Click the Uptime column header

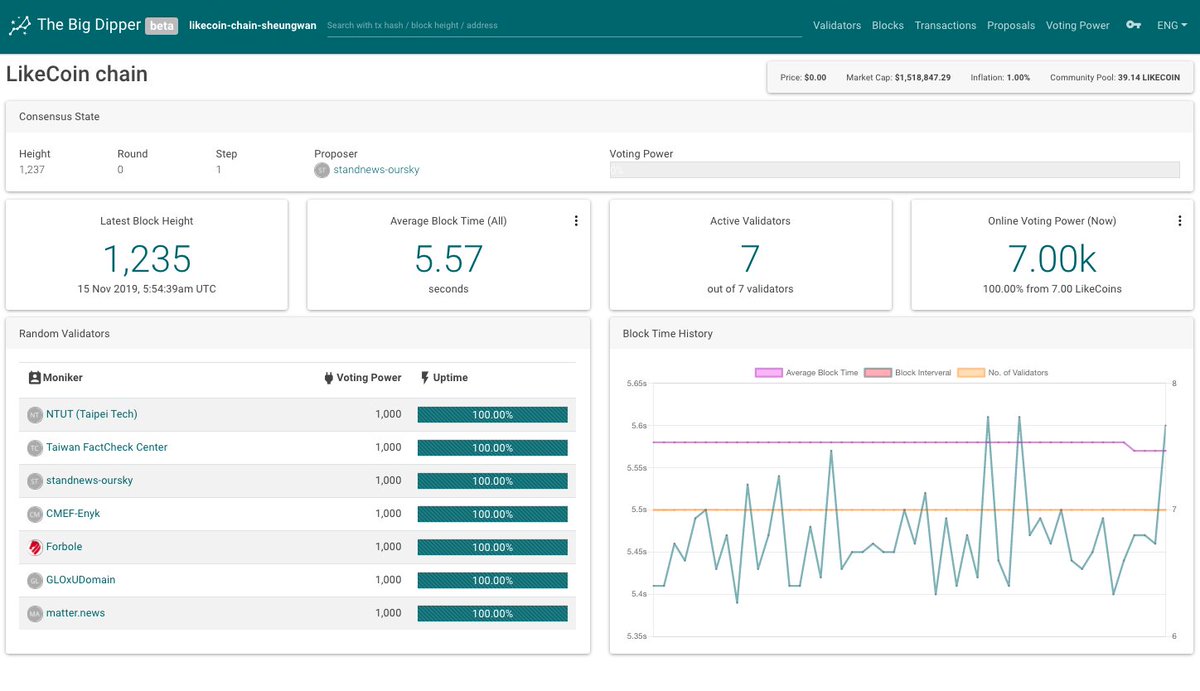(x=444, y=378)
